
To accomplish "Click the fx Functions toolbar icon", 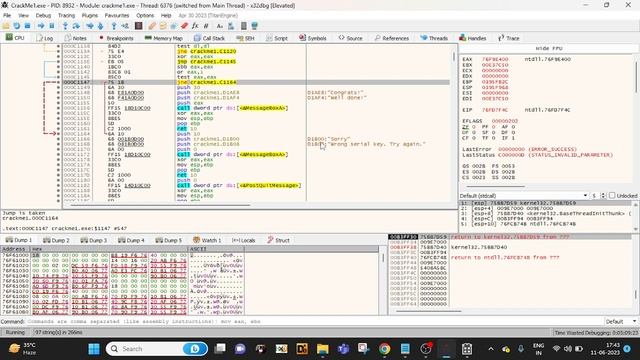I will (195, 26).
